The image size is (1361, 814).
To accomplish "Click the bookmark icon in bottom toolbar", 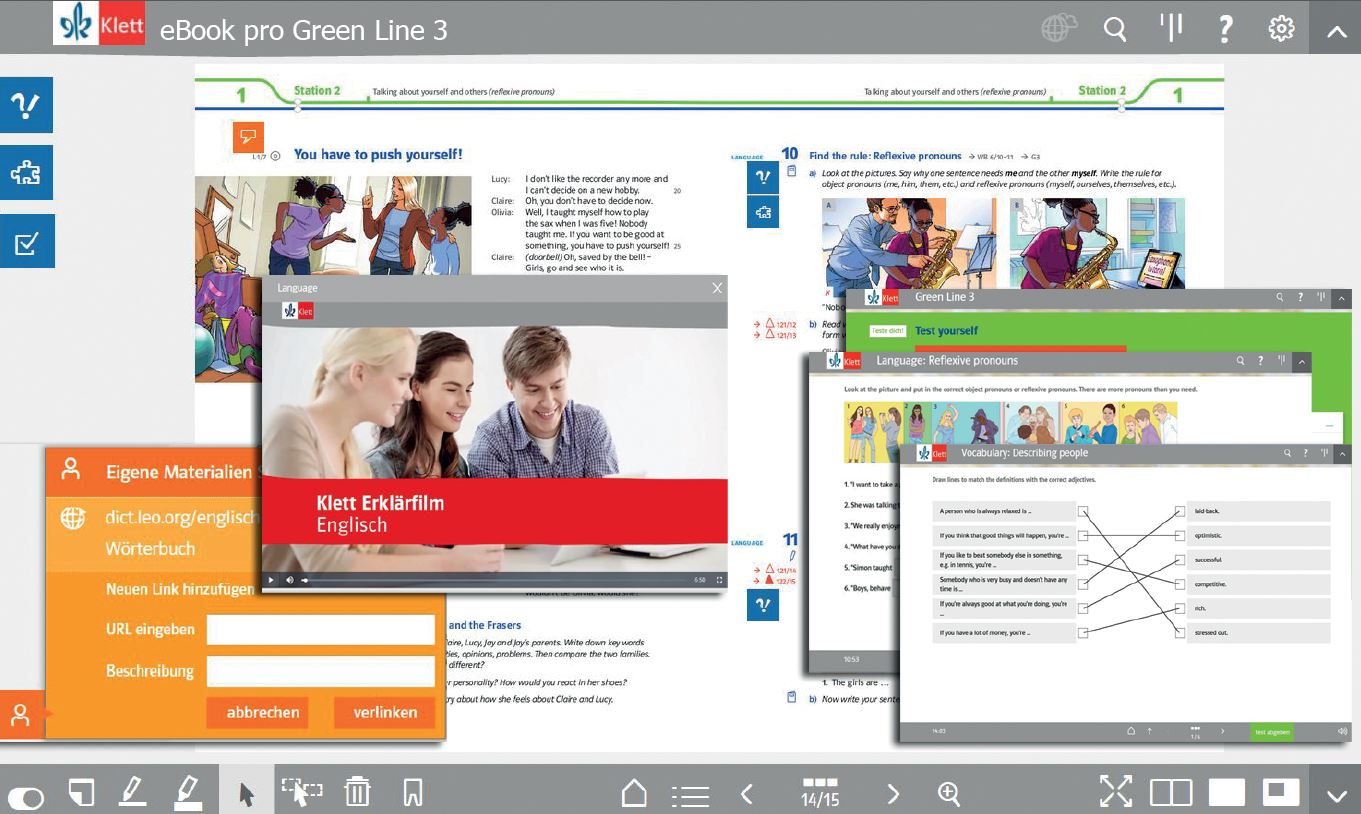I will click(x=412, y=793).
